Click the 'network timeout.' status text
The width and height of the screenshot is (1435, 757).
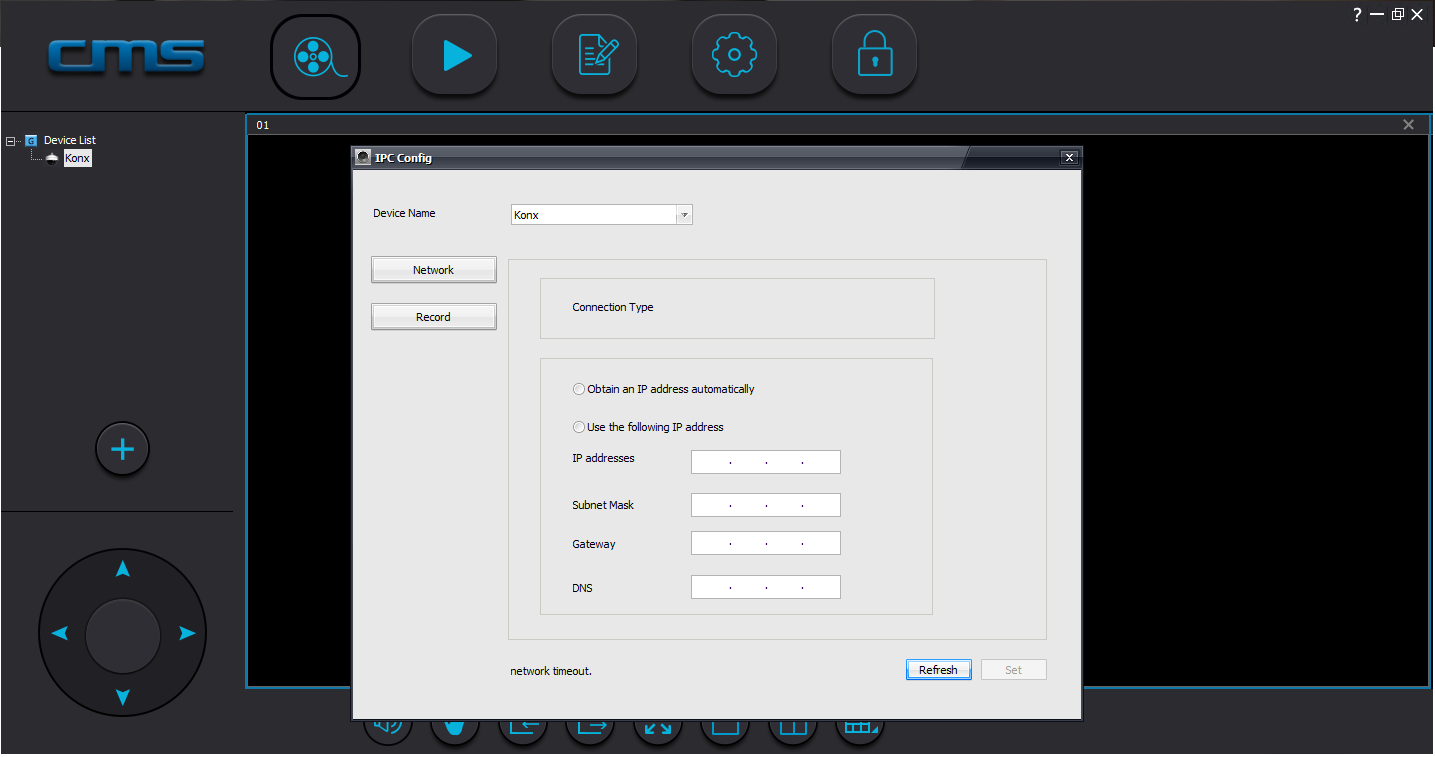(x=551, y=671)
